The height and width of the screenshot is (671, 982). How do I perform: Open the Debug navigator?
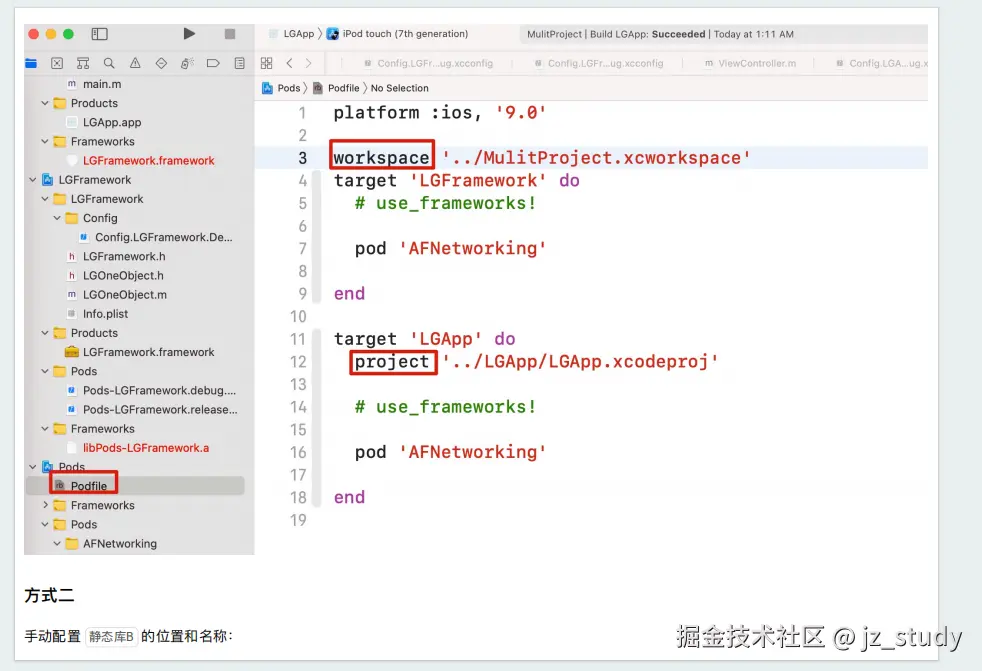[187, 63]
